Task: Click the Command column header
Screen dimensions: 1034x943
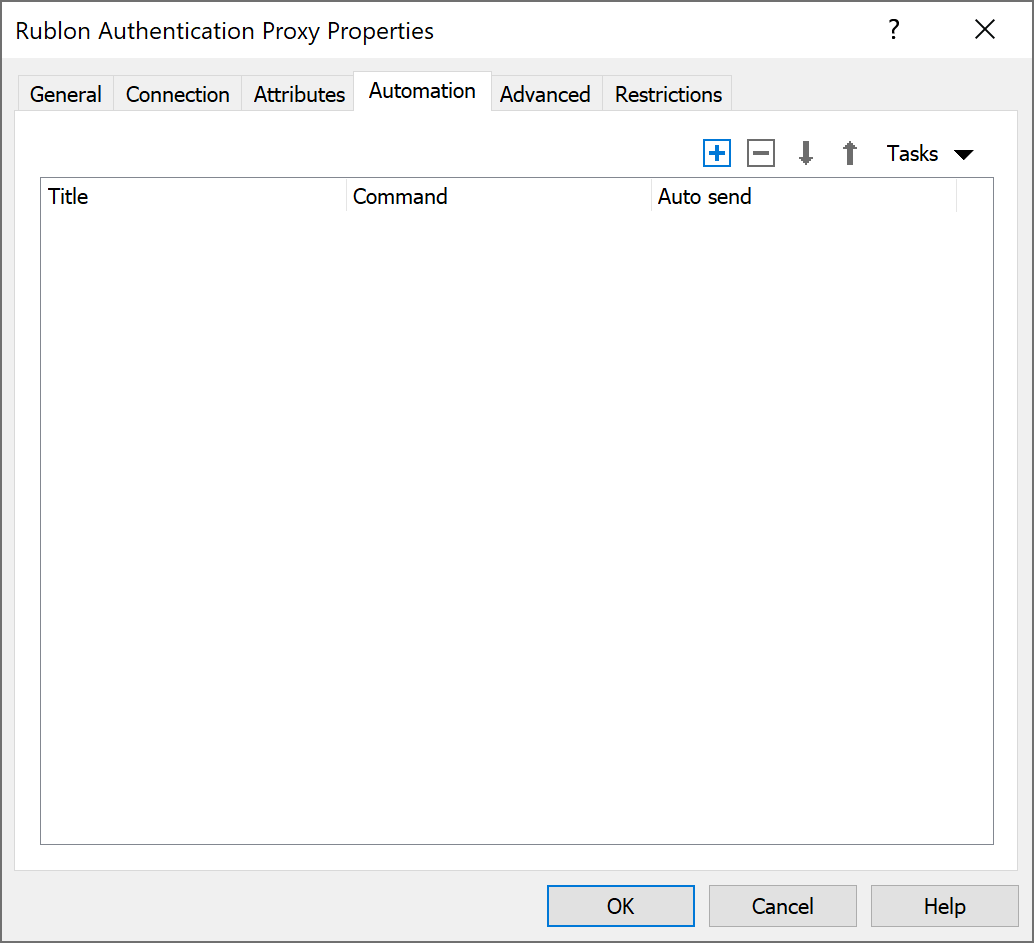Action: tap(498, 196)
